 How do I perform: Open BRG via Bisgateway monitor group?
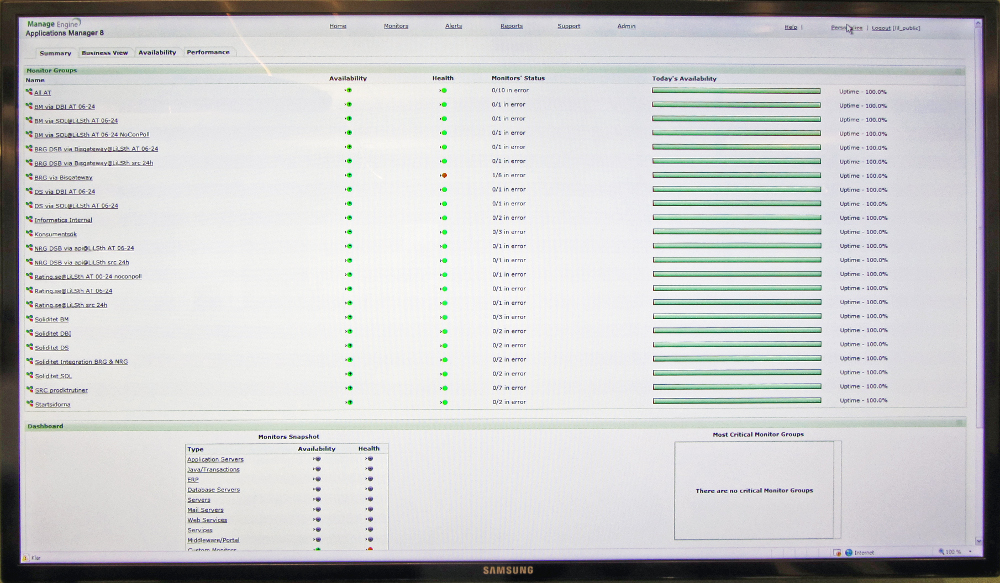pyautogui.click(x=63, y=177)
